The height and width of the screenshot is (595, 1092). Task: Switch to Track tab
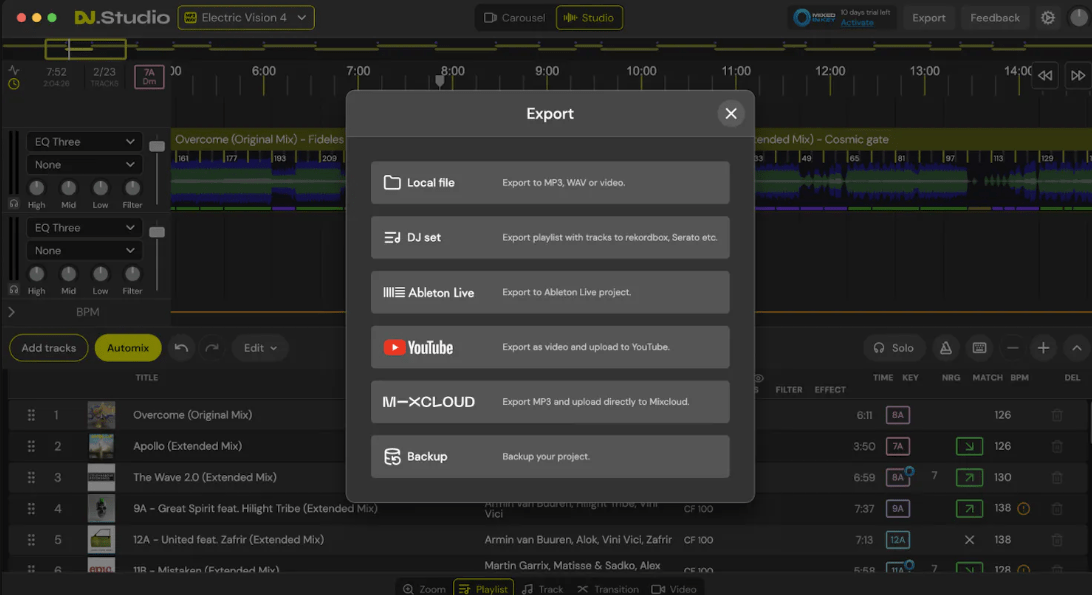point(543,589)
